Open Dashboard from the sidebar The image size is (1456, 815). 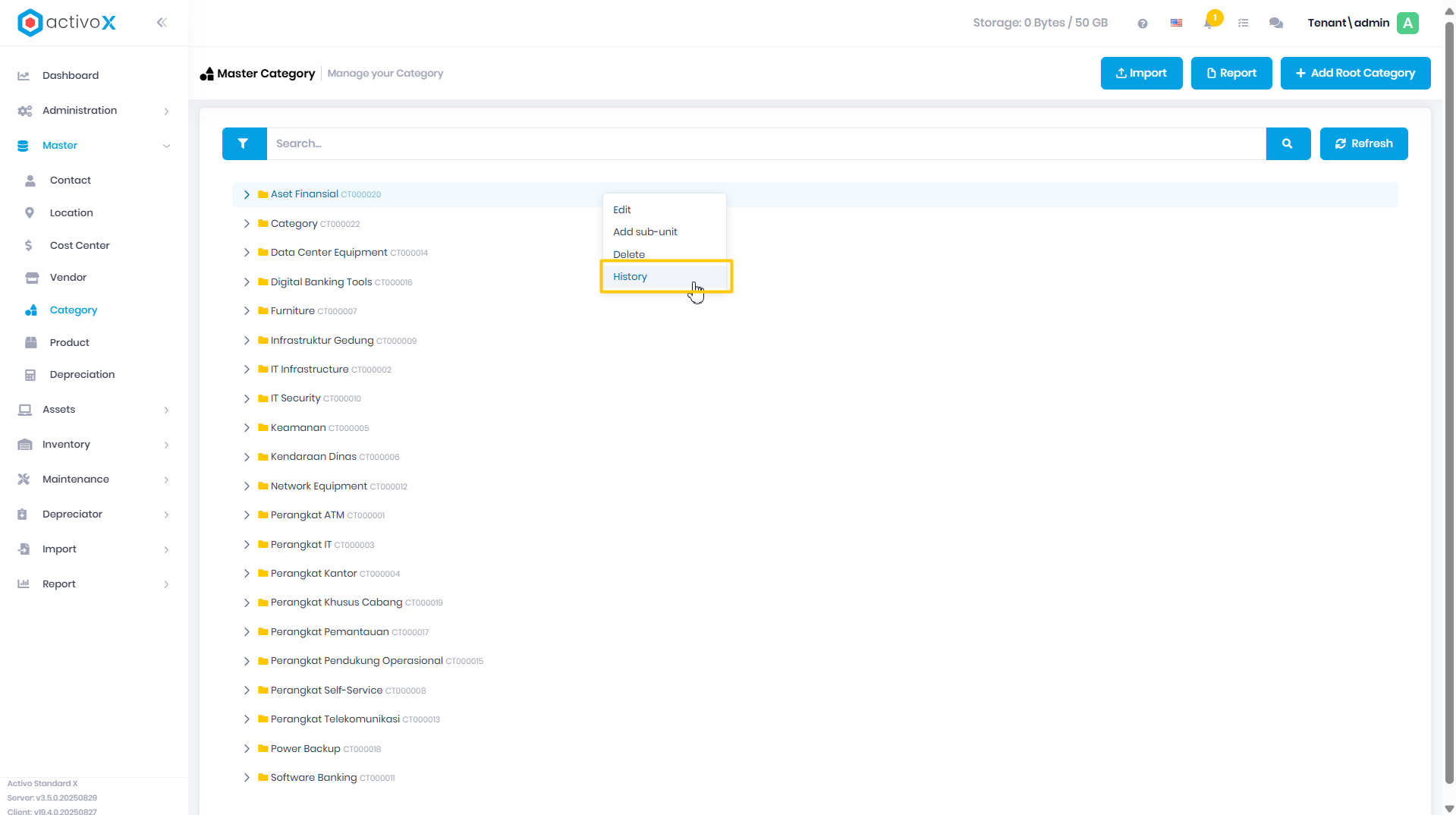pos(71,75)
